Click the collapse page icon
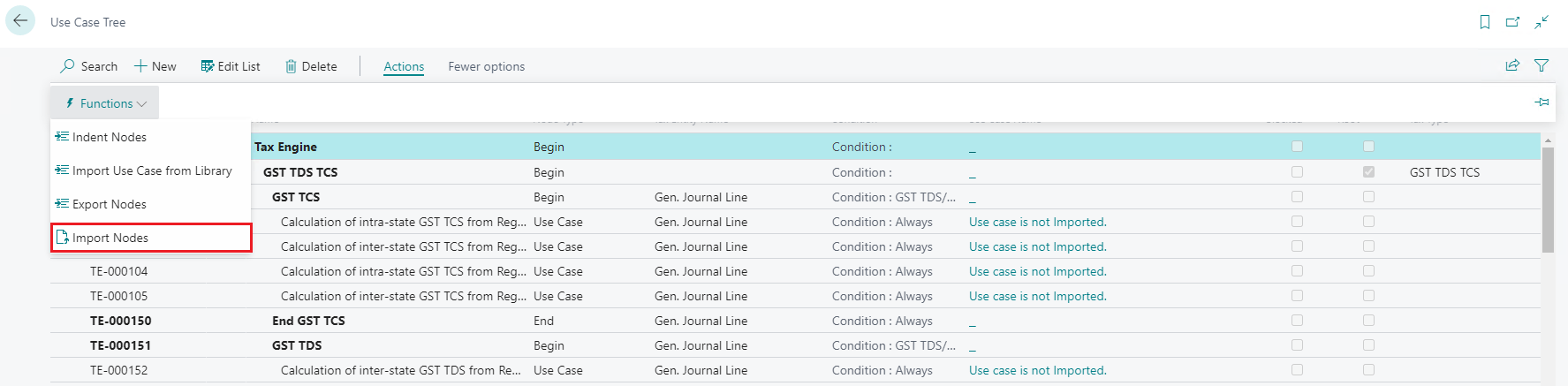The width and height of the screenshot is (1568, 386). pyautogui.click(x=1541, y=22)
